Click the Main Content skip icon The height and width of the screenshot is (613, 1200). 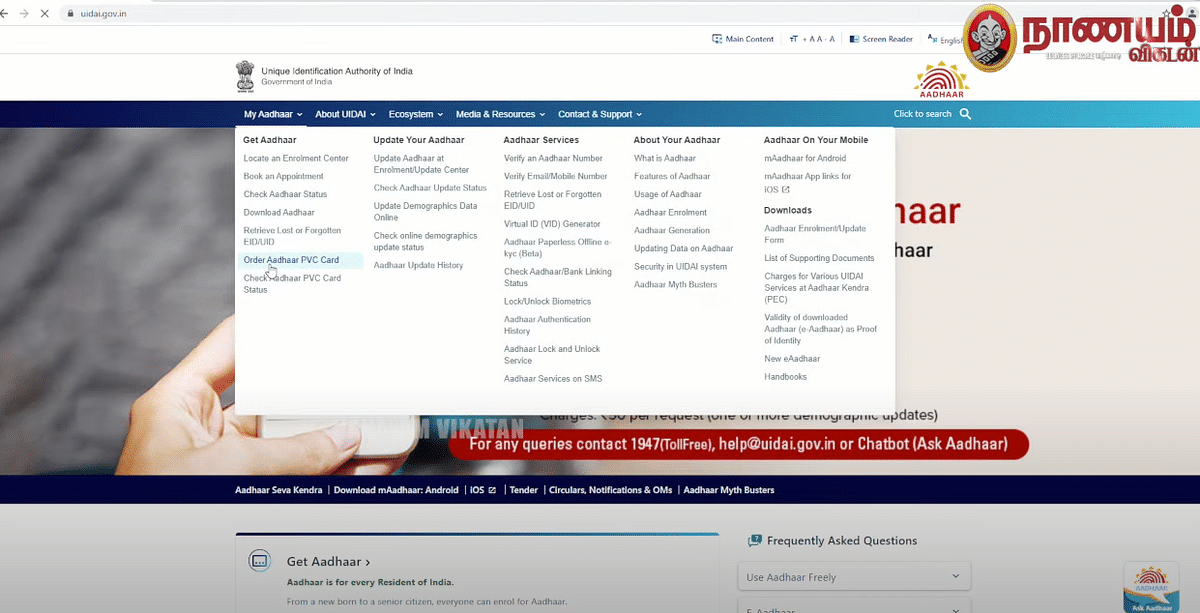click(717, 39)
